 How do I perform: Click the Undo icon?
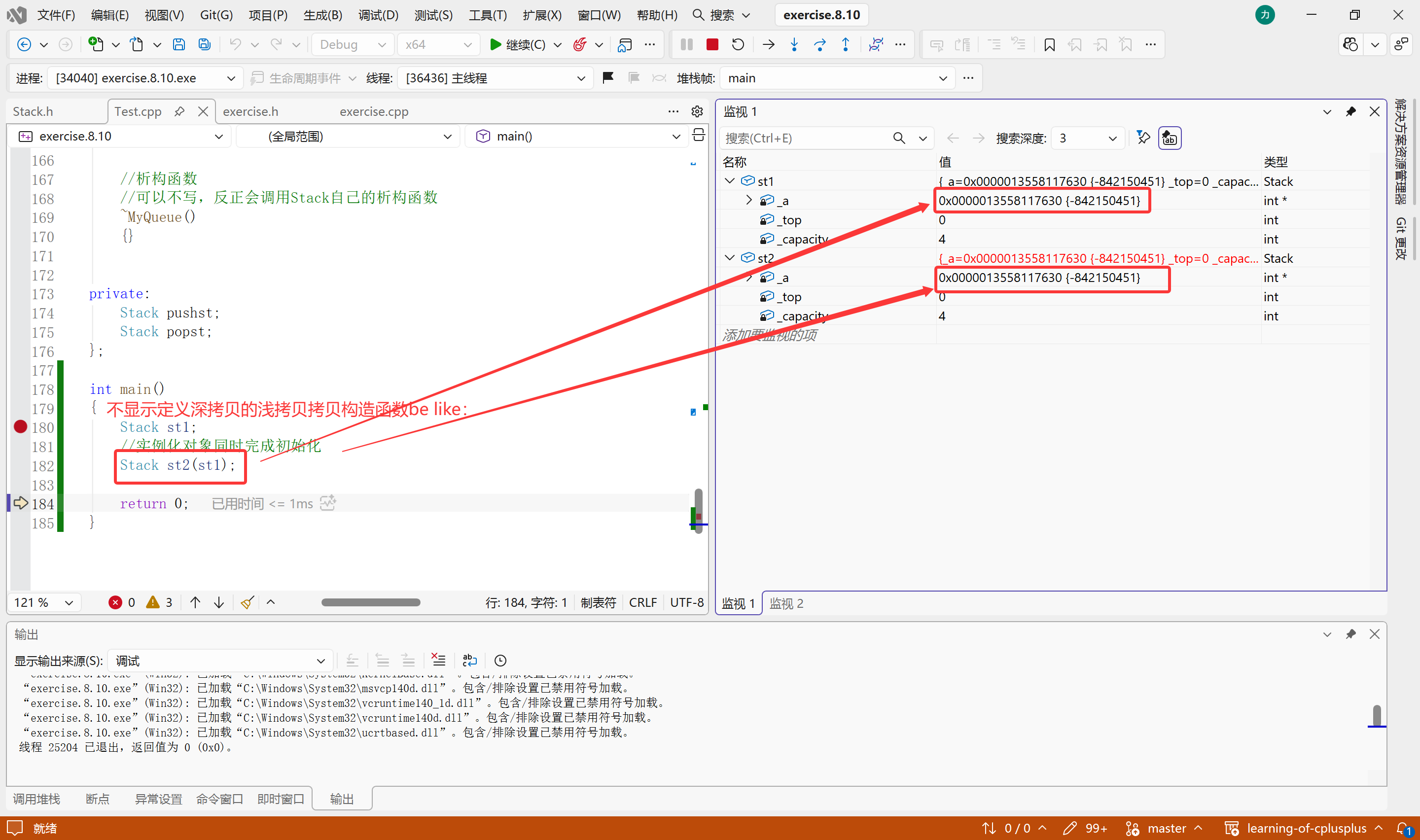tap(236, 44)
